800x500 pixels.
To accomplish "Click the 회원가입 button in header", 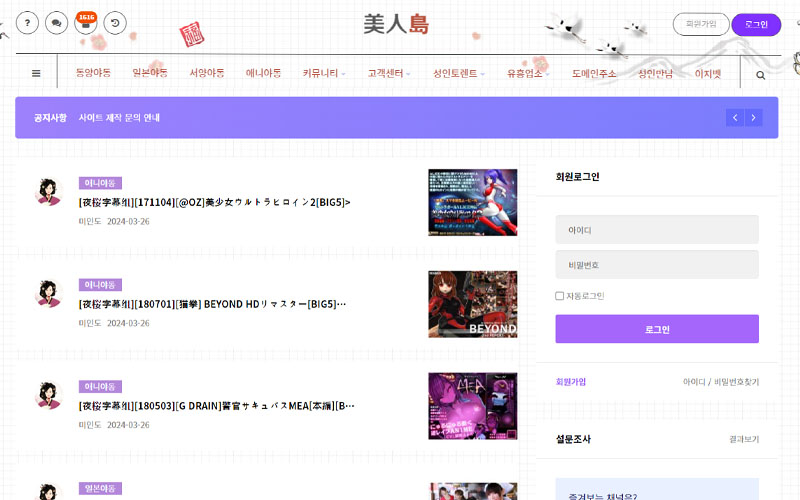I will [x=701, y=24].
